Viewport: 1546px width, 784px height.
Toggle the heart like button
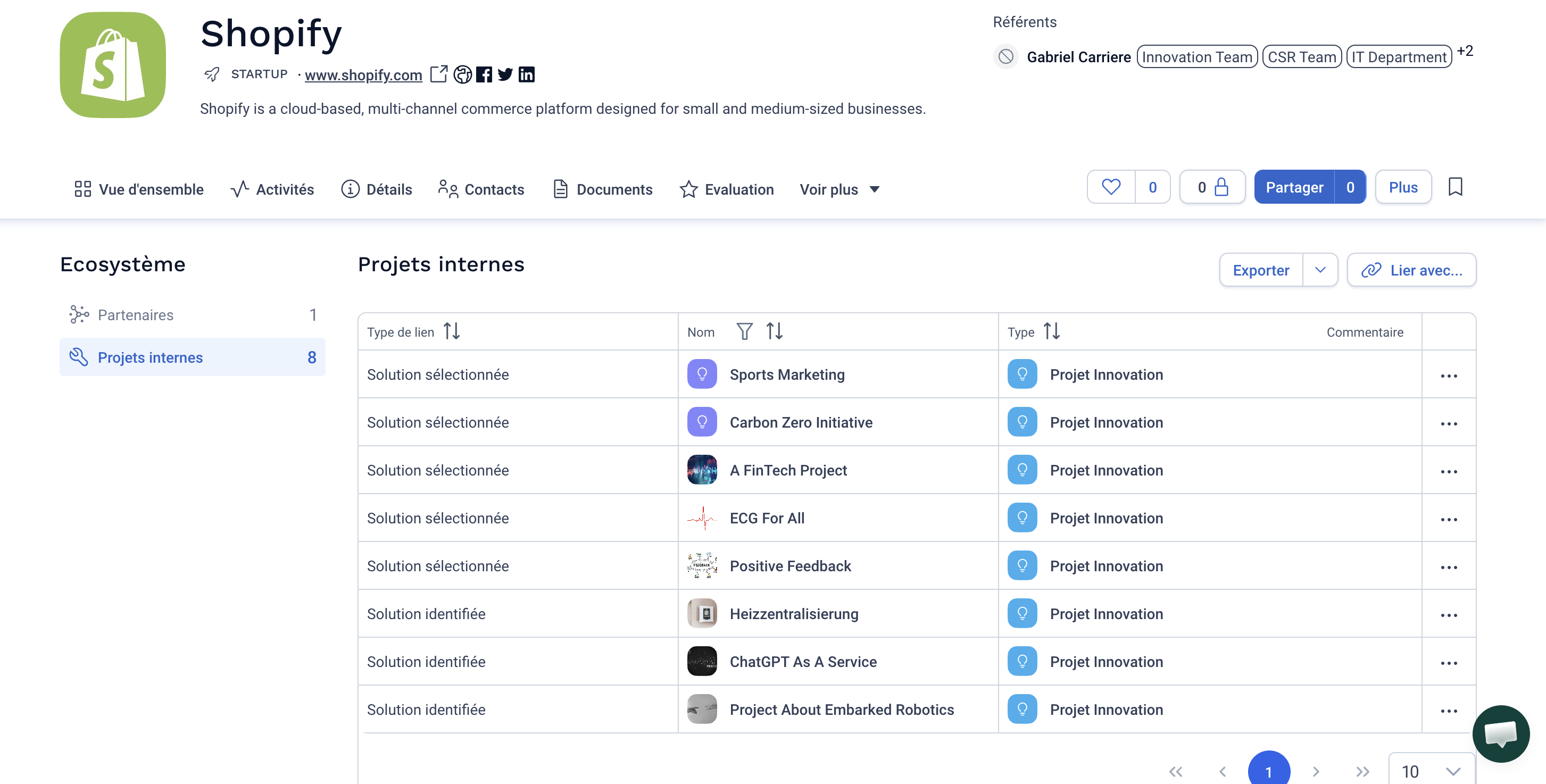pyautogui.click(x=1111, y=187)
